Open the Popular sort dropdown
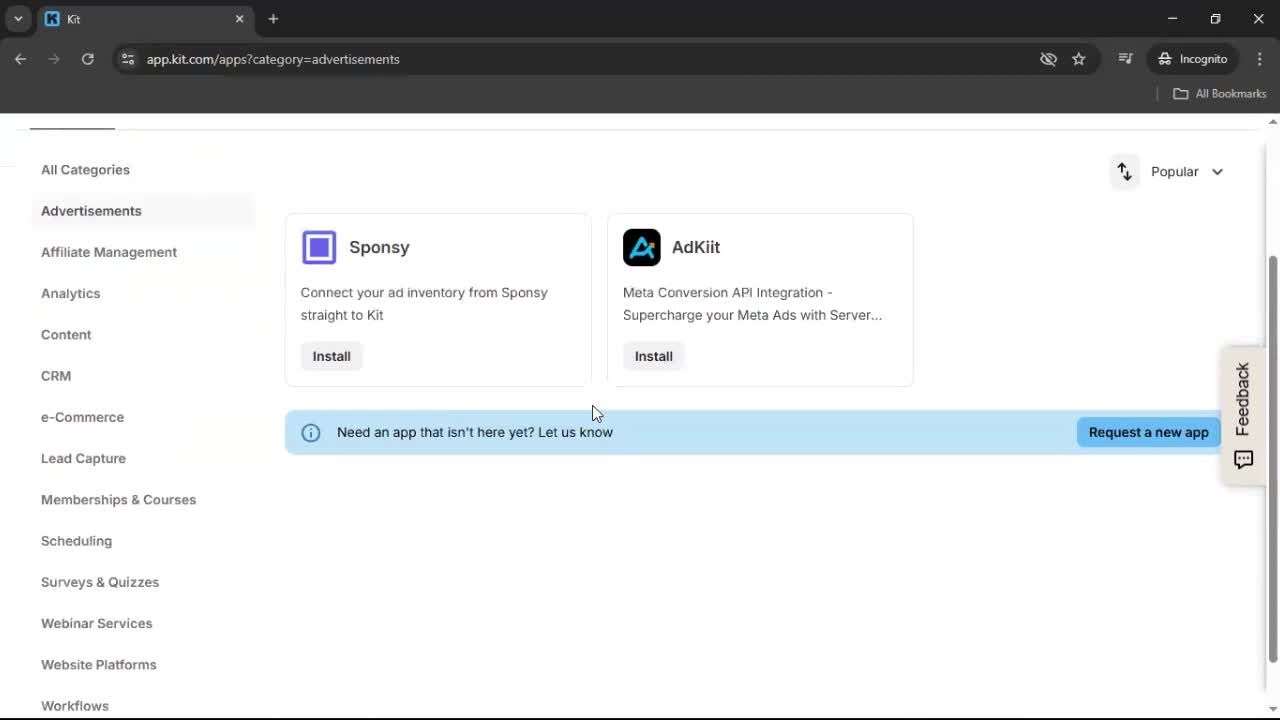The height and width of the screenshot is (720, 1280). point(1187,171)
